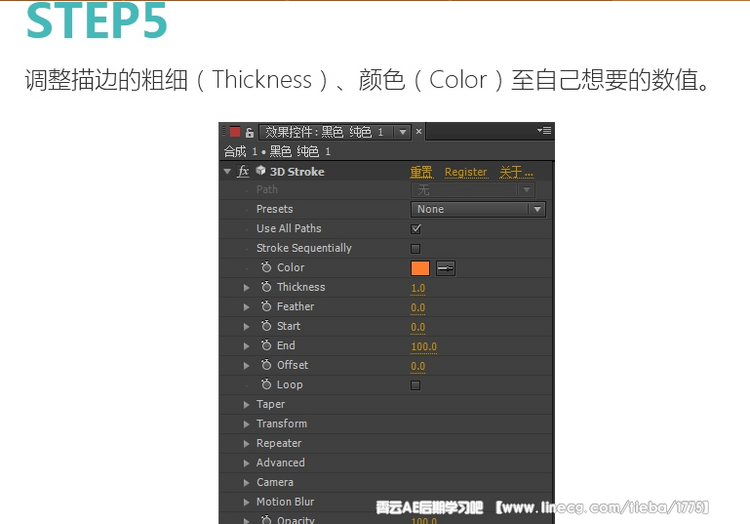Toggle the panel lock icon
Image resolution: width=750 pixels, height=524 pixels.
tap(249, 132)
